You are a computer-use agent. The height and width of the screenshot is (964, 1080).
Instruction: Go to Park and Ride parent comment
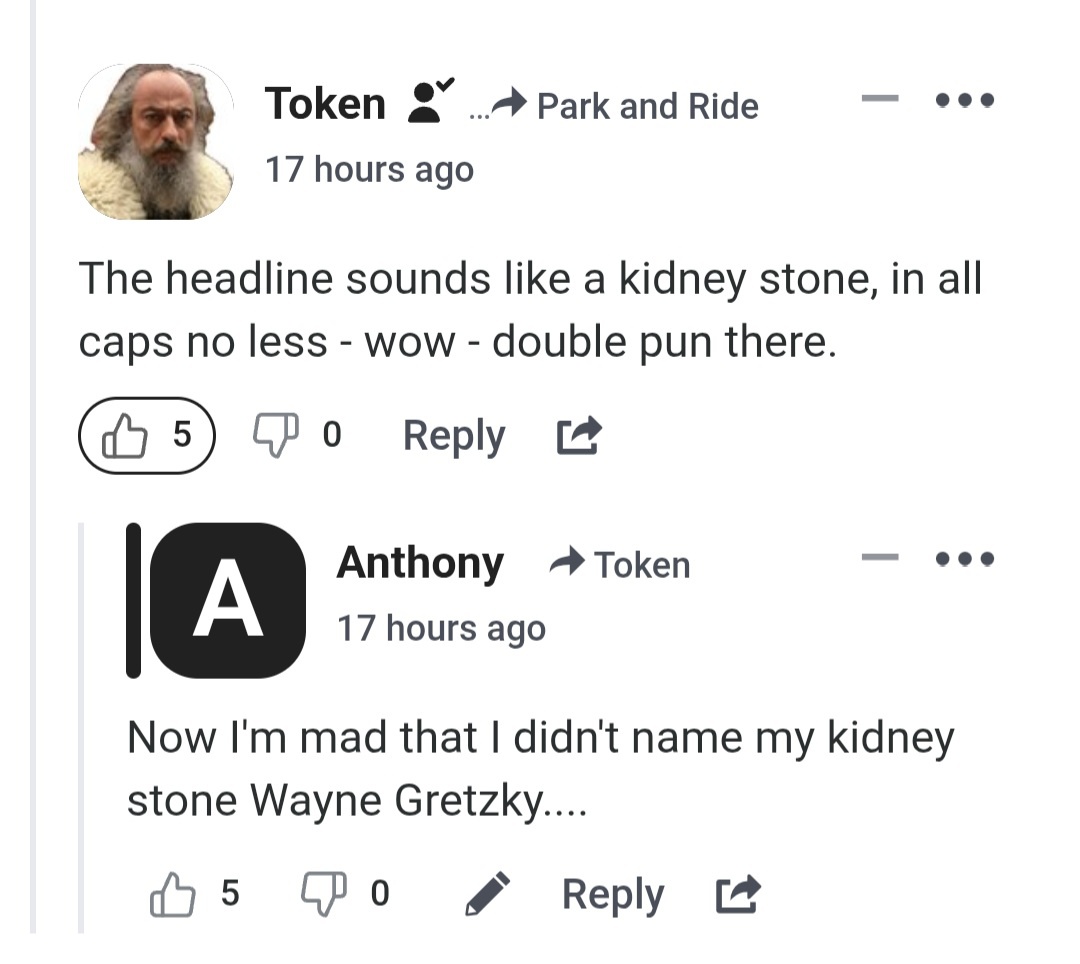646,106
